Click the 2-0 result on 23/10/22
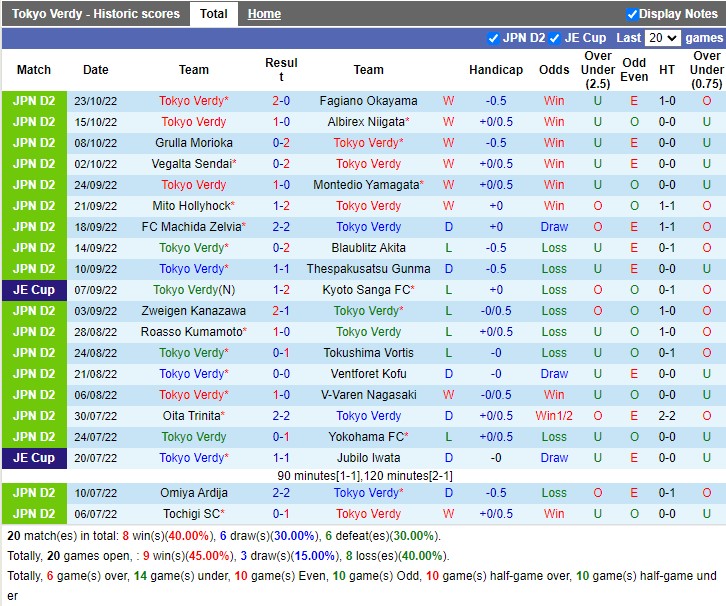 (281, 101)
